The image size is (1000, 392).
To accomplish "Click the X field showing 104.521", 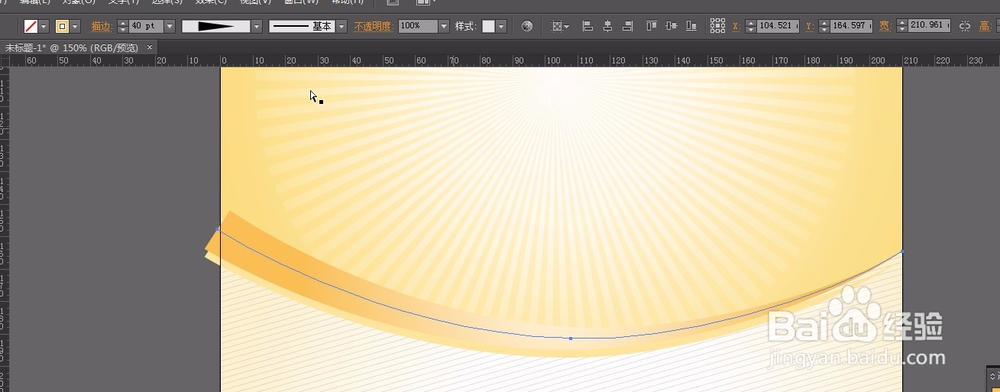I will point(778,26).
